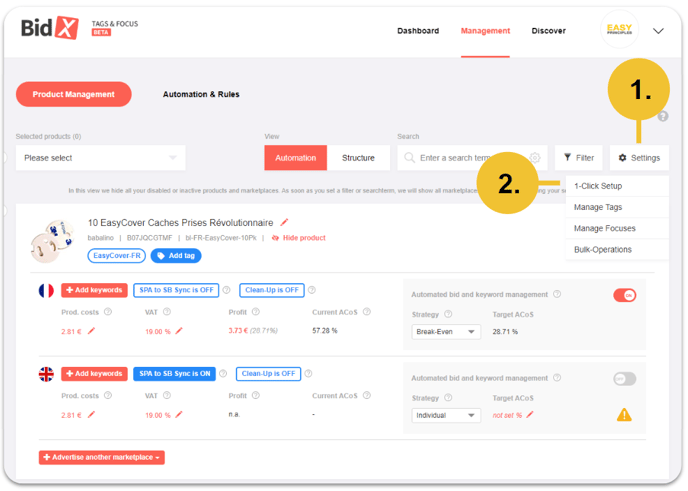The width and height of the screenshot is (688, 491).
Task: Expand the account menu chevron
Action: (x=658, y=31)
